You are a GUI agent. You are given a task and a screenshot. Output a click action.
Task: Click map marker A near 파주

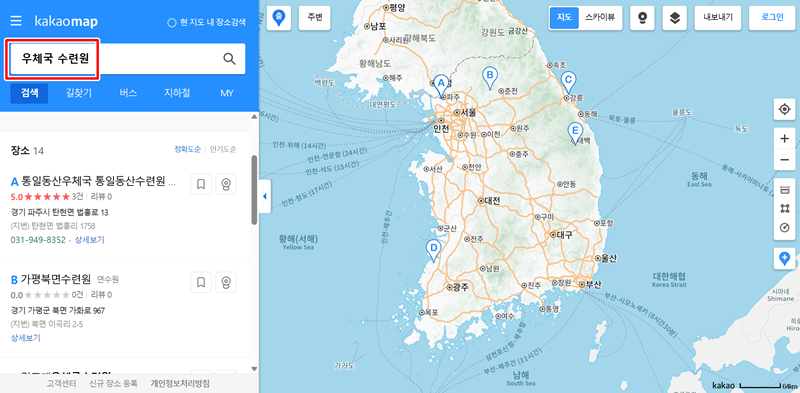click(x=442, y=85)
